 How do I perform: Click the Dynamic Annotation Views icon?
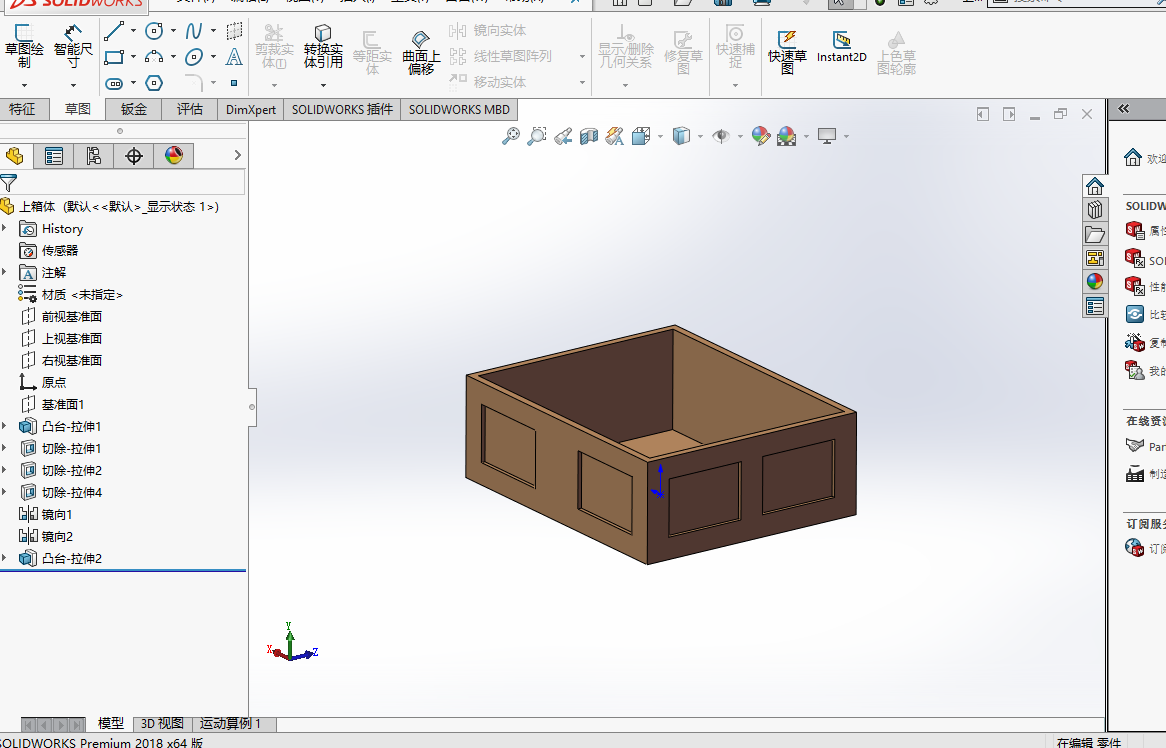pyautogui.click(x=614, y=136)
